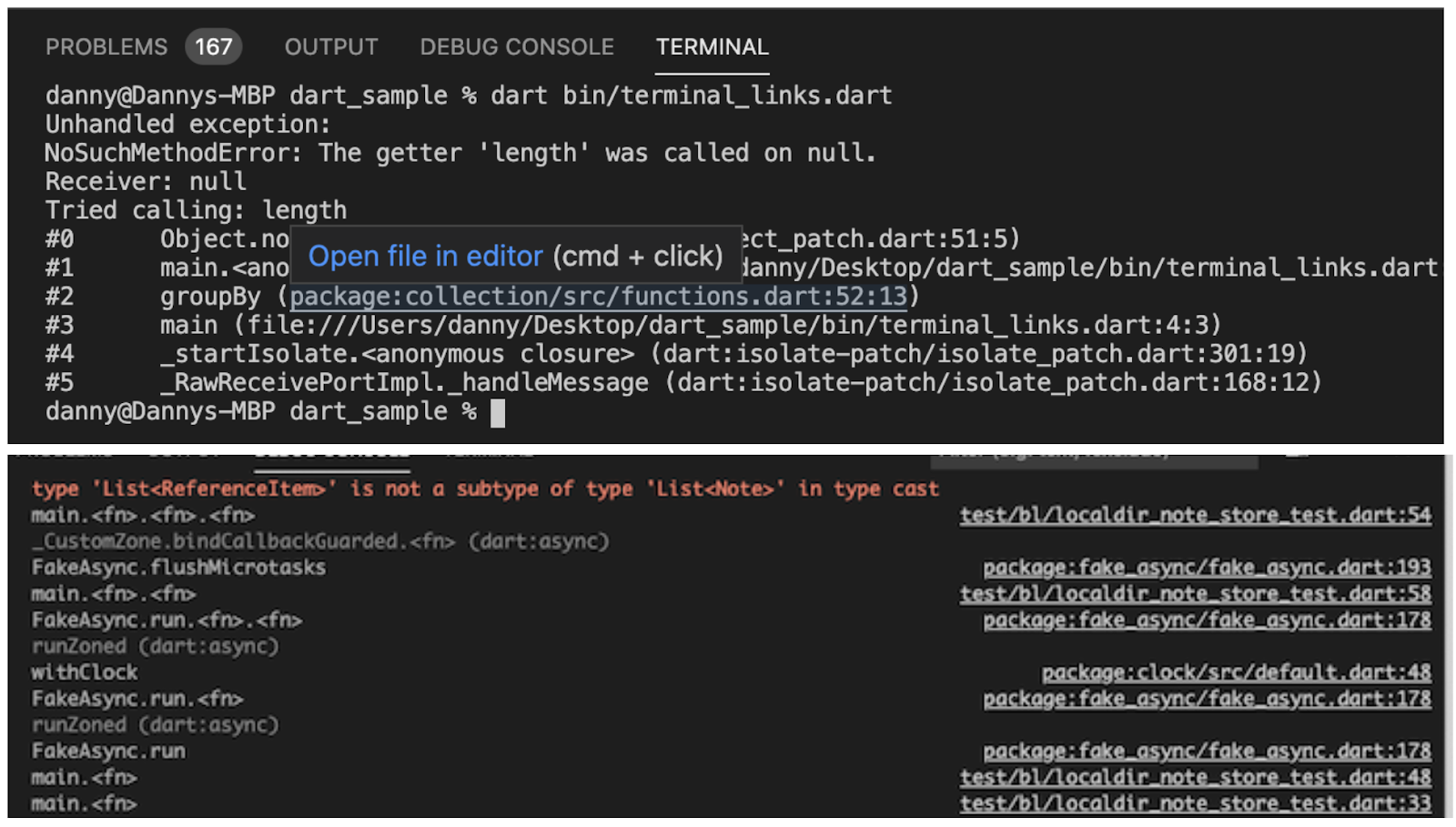Focus the terminal prompt cursor block

pyautogui.click(x=498, y=413)
